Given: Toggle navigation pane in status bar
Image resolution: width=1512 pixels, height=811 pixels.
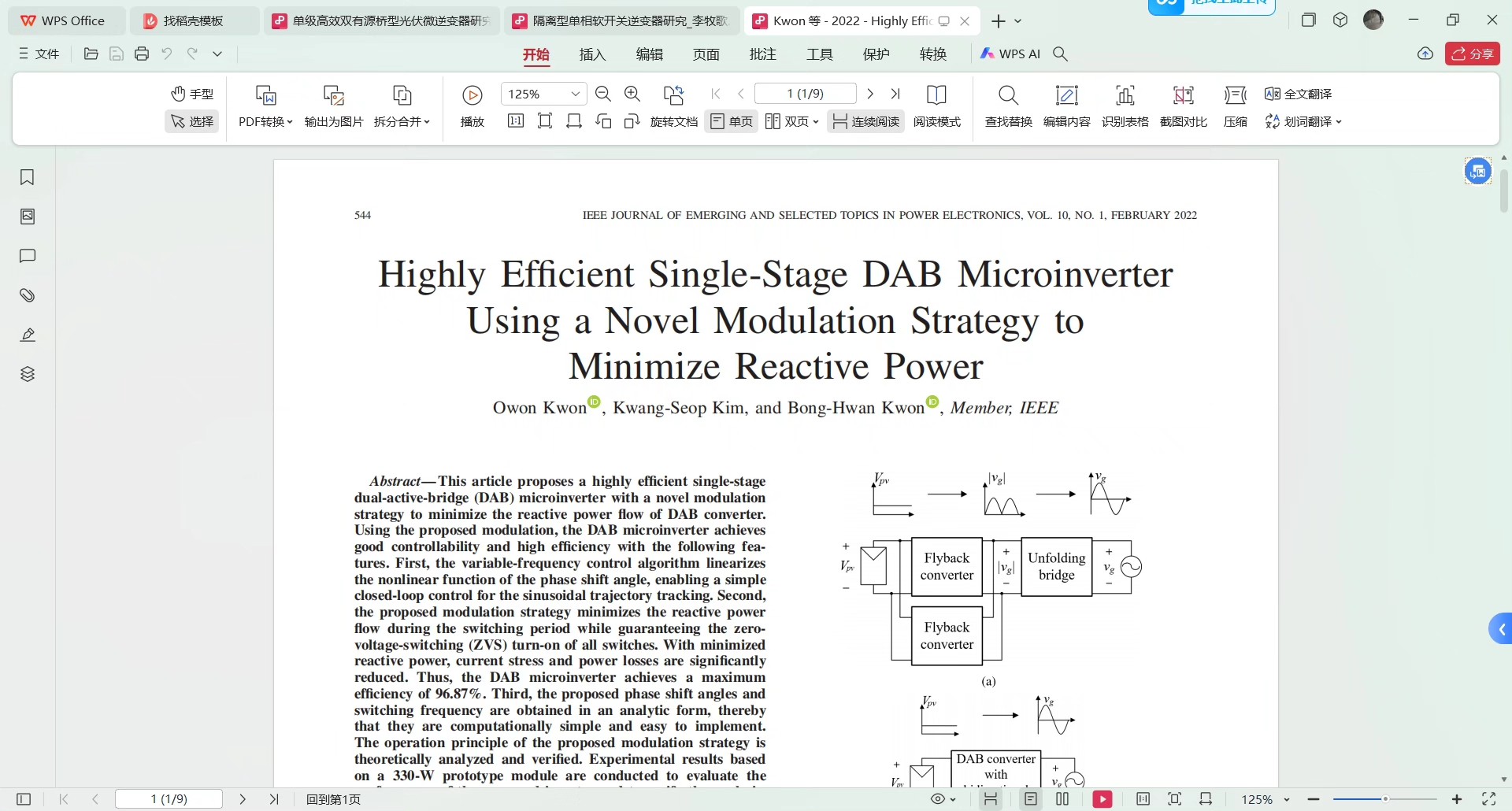Looking at the screenshot, I should coord(24,799).
